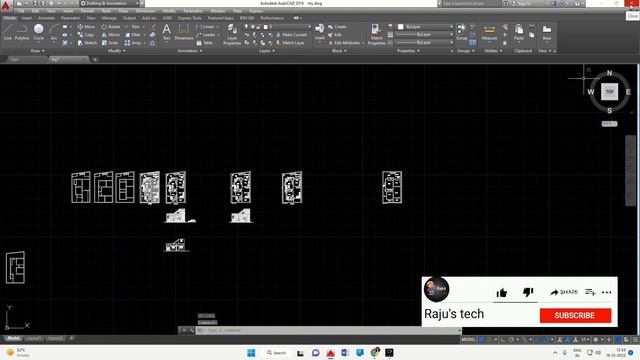
Task: Choose the Scale command
Action: pos(110,42)
